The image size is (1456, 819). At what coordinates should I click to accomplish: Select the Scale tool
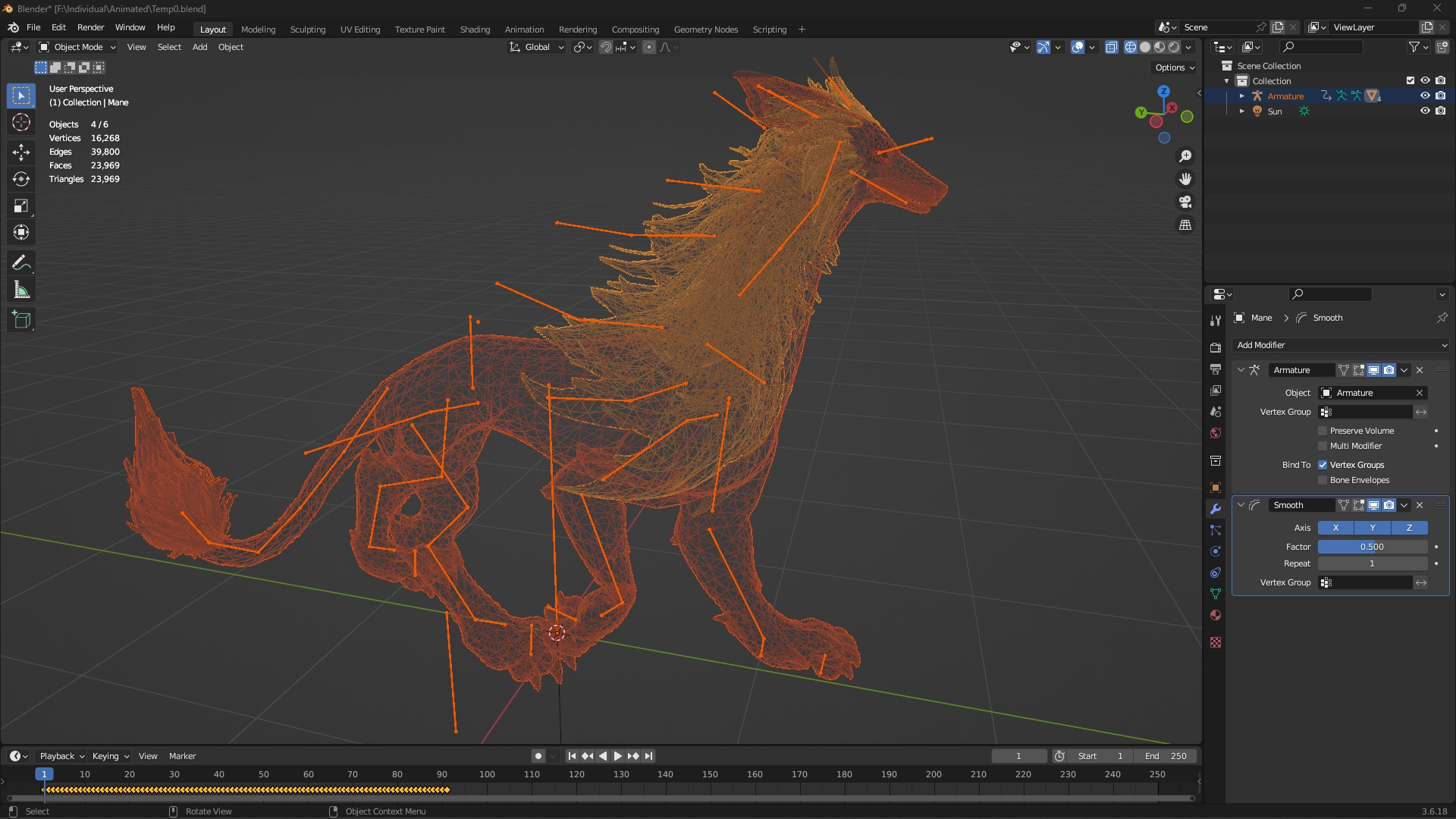point(21,206)
